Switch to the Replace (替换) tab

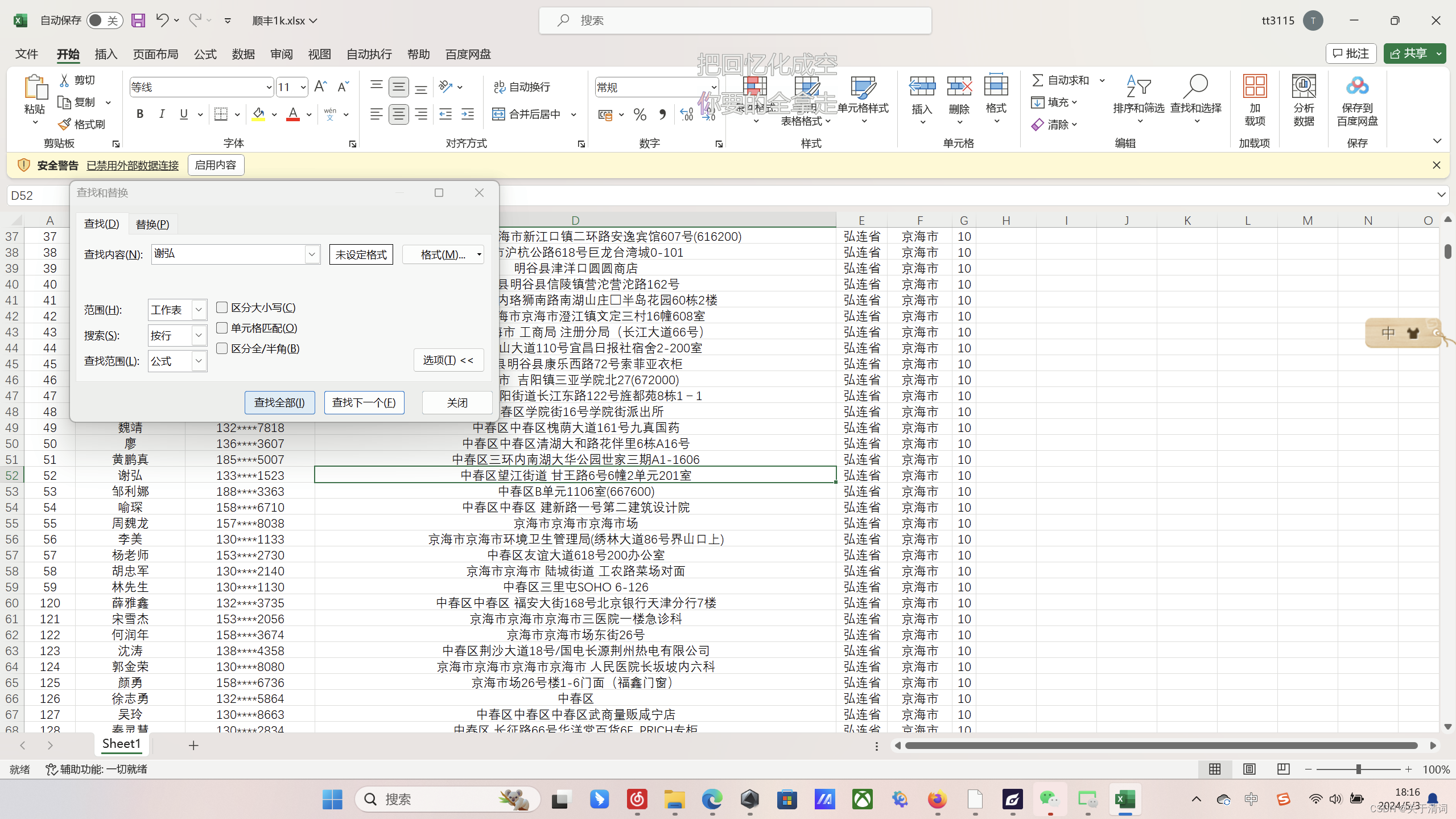point(152,224)
